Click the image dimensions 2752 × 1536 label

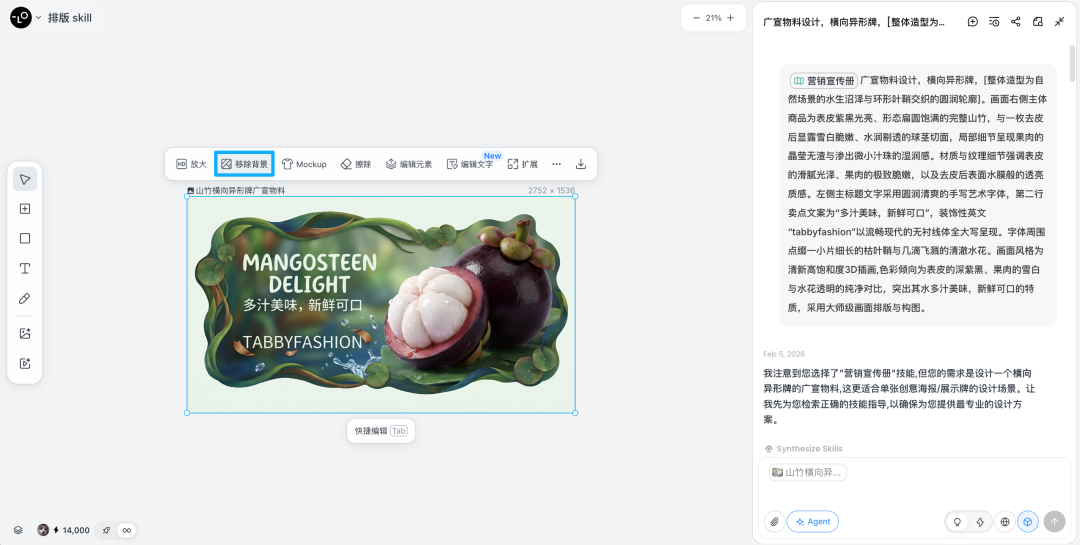tap(551, 190)
